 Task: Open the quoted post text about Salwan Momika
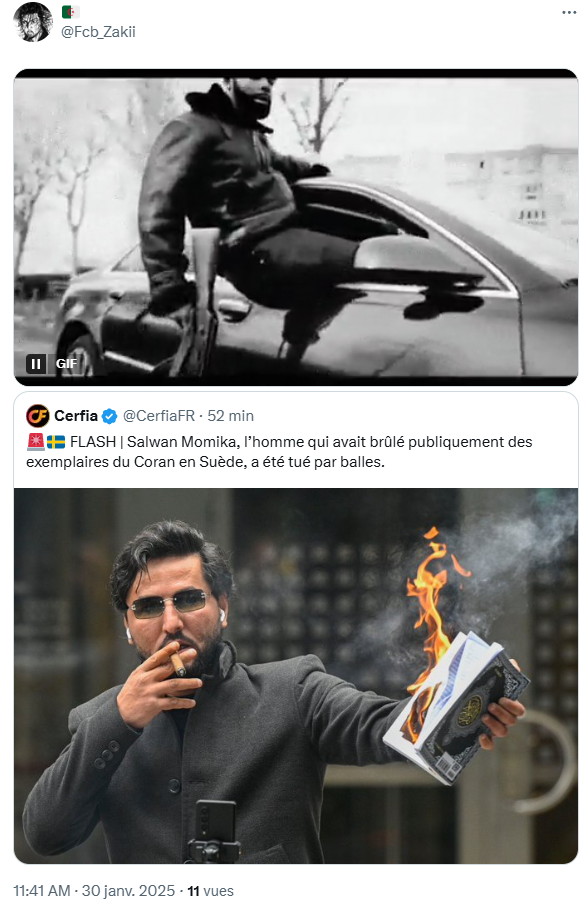(279, 452)
